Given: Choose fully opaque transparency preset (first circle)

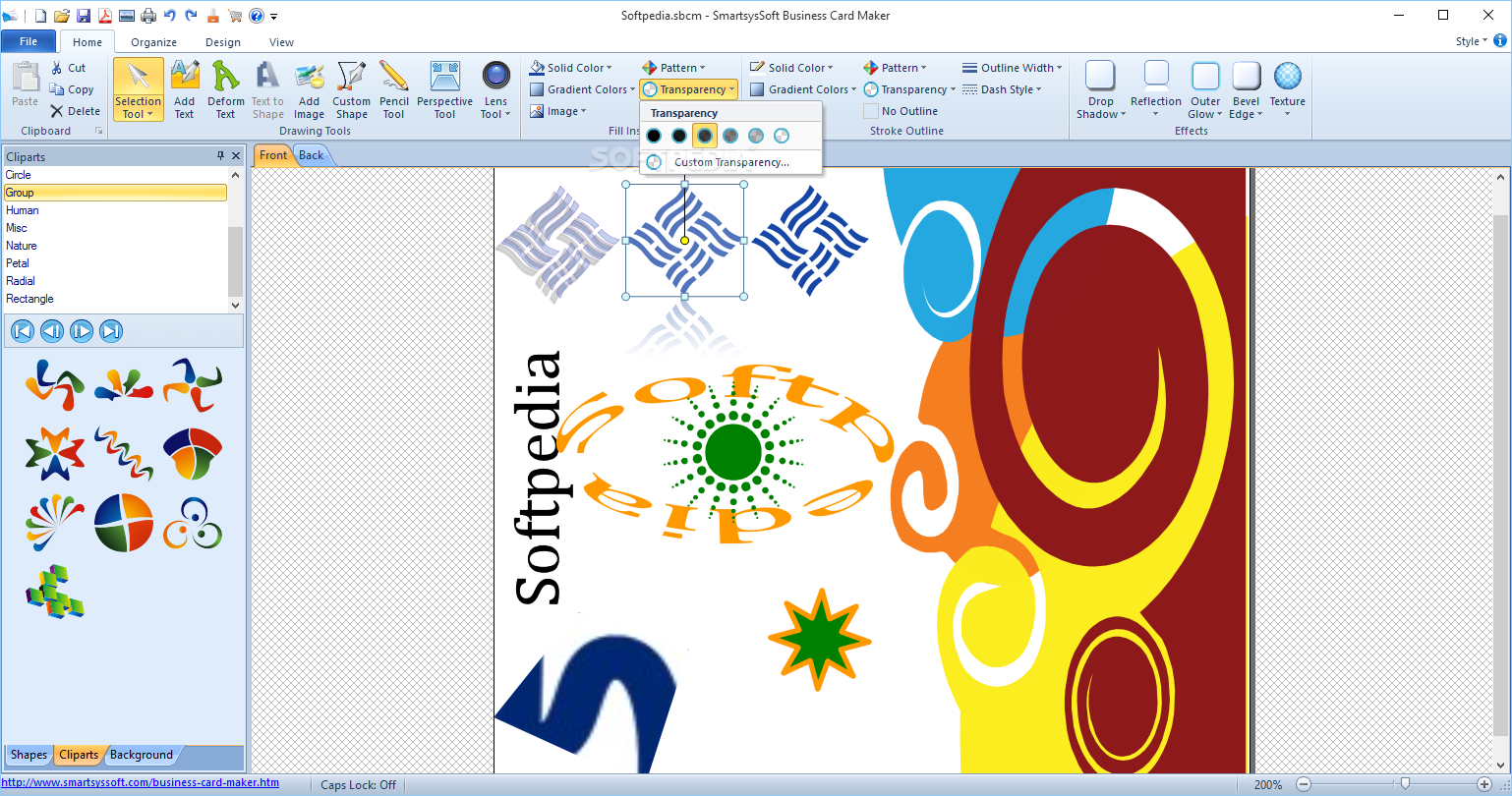Looking at the screenshot, I should tap(654, 136).
